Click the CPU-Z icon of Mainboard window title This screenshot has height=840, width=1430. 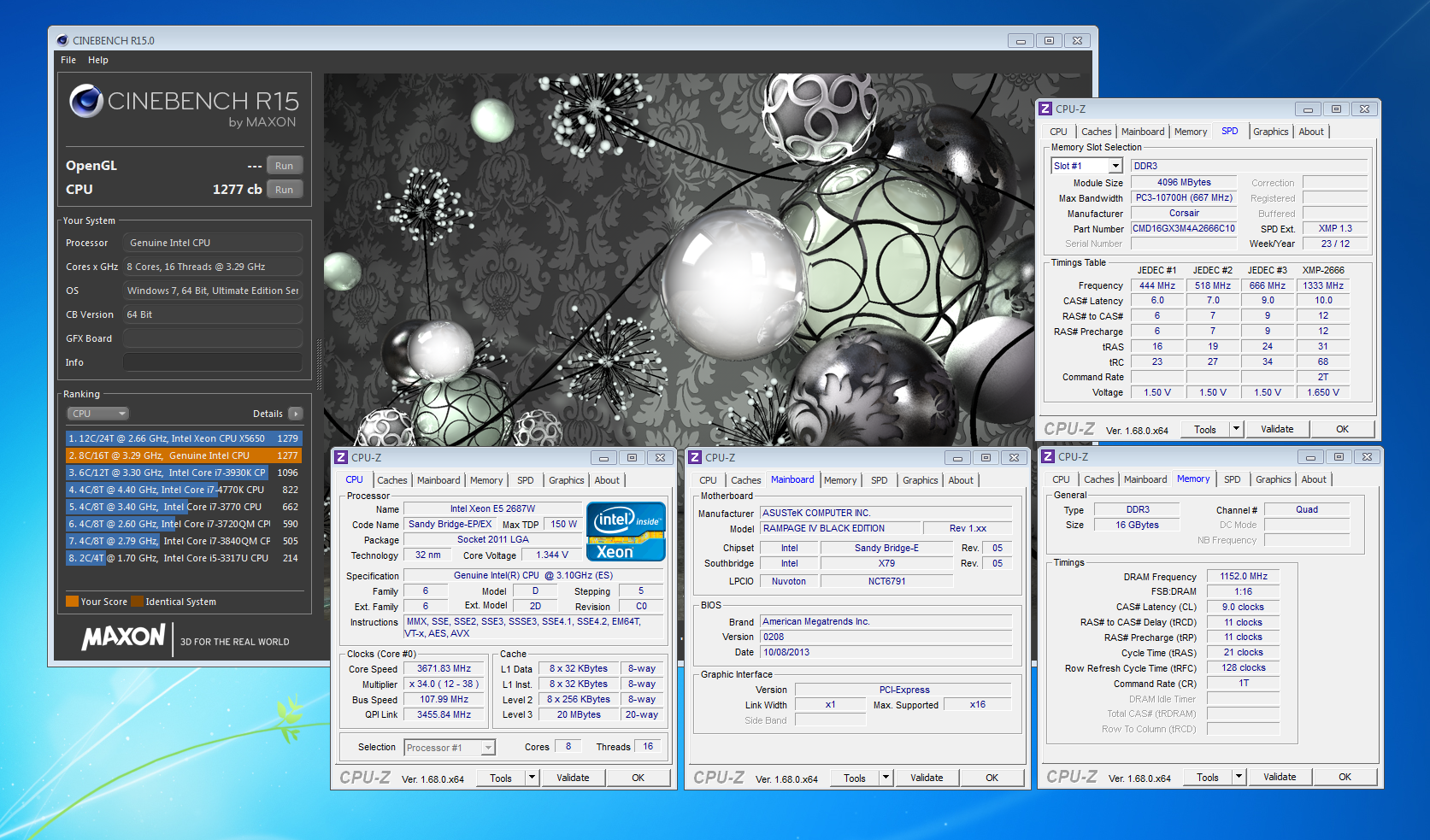click(696, 457)
